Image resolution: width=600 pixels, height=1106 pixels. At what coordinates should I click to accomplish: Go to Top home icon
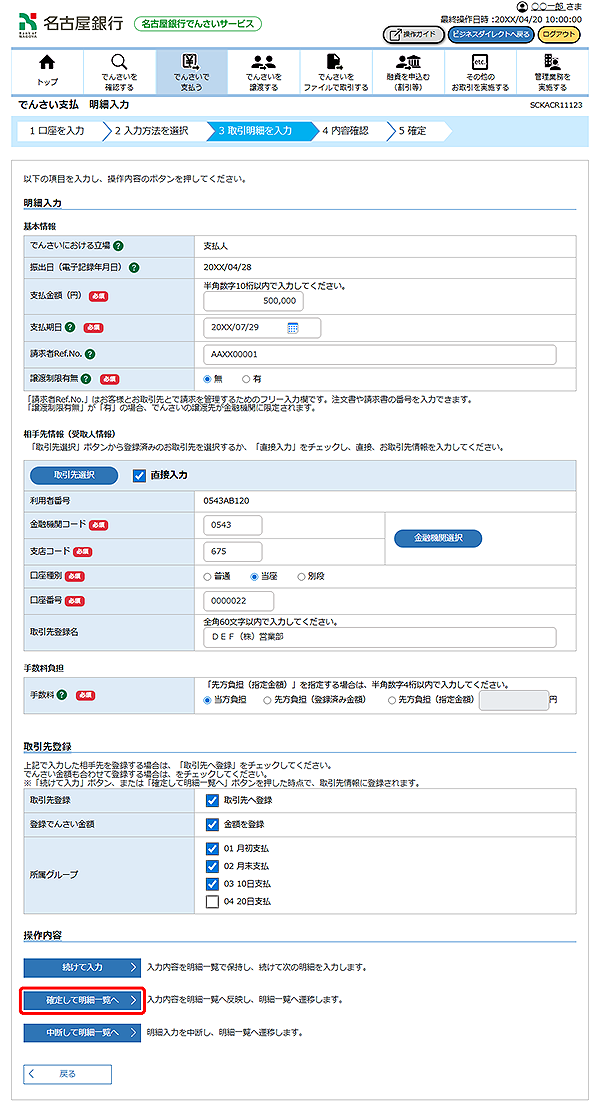tap(47, 71)
